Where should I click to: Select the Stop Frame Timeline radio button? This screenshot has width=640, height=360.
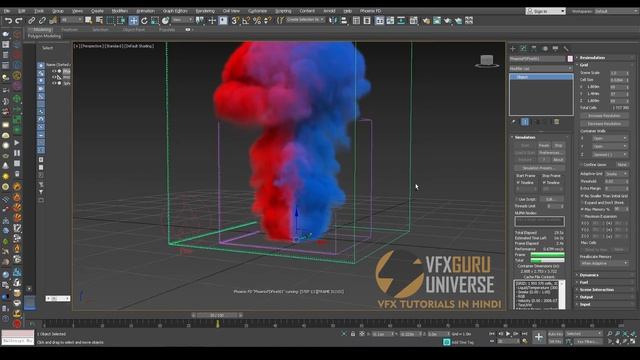click(x=544, y=182)
